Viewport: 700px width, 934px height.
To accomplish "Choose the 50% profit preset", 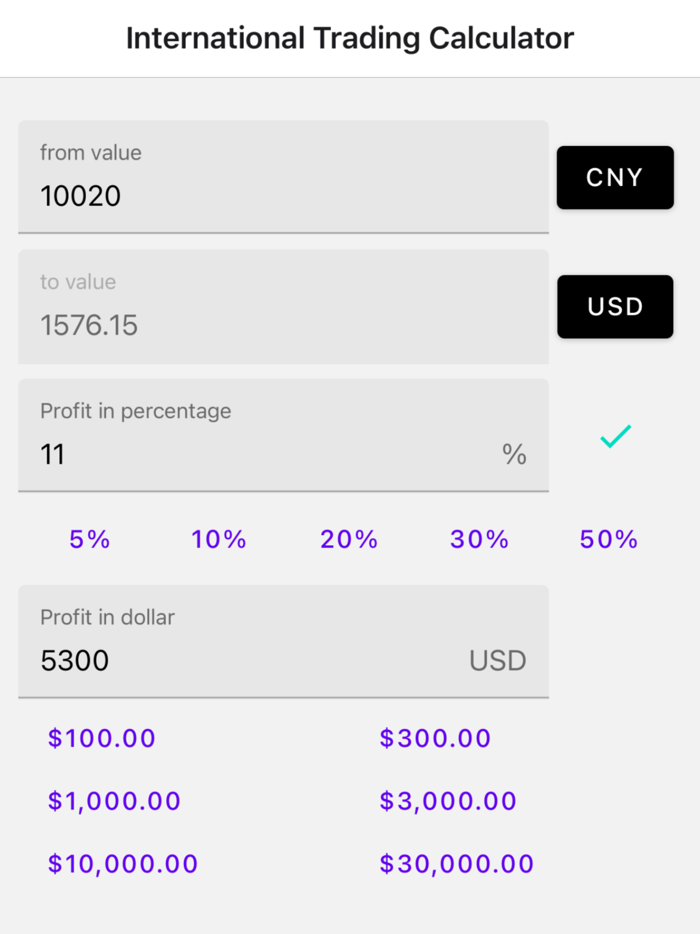I will pos(608,539).
